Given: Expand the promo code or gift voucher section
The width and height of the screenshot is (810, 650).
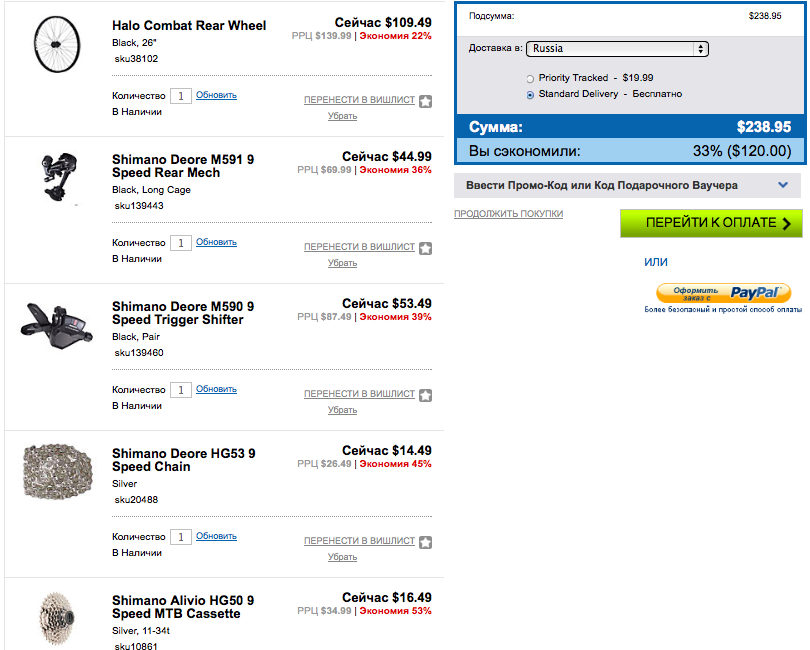Looking at the screenshot, I should pyautogui.click(x=627, y=185).
